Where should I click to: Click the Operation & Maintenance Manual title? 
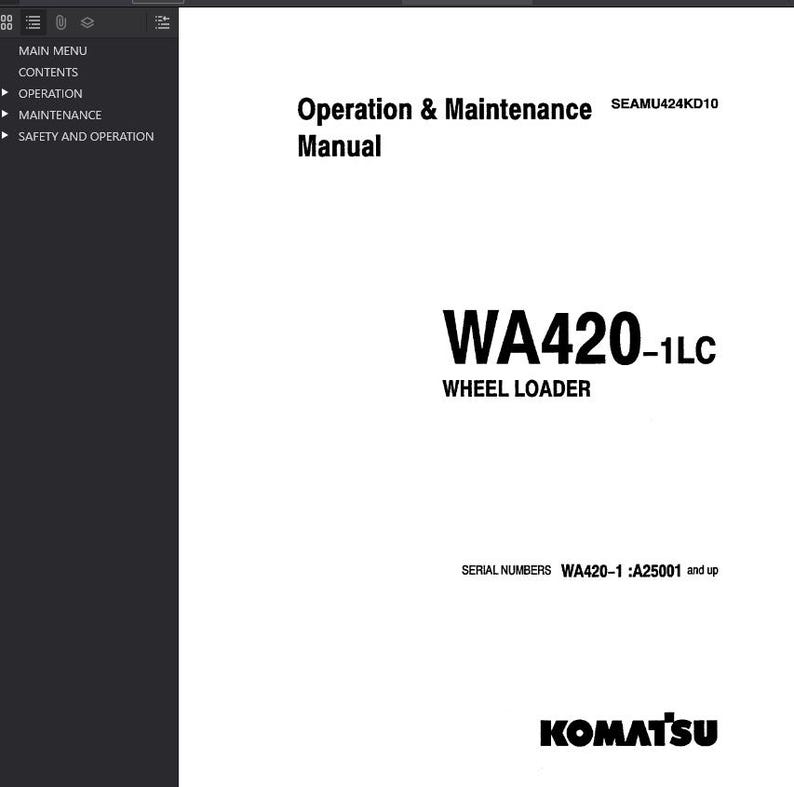(x=444, y=128)
